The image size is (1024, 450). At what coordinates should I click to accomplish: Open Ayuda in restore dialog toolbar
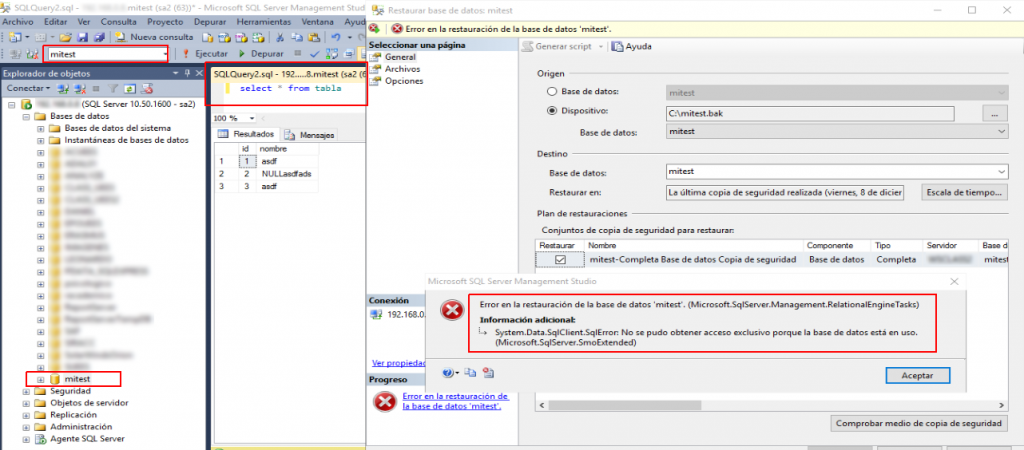[632, 46]
